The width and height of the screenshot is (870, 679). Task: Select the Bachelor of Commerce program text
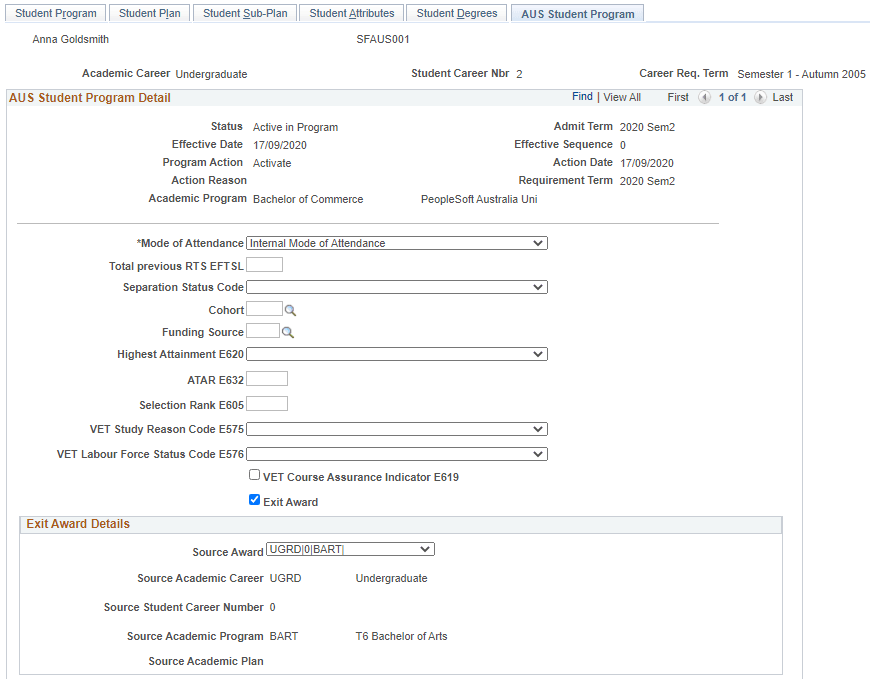click(308, 199)
